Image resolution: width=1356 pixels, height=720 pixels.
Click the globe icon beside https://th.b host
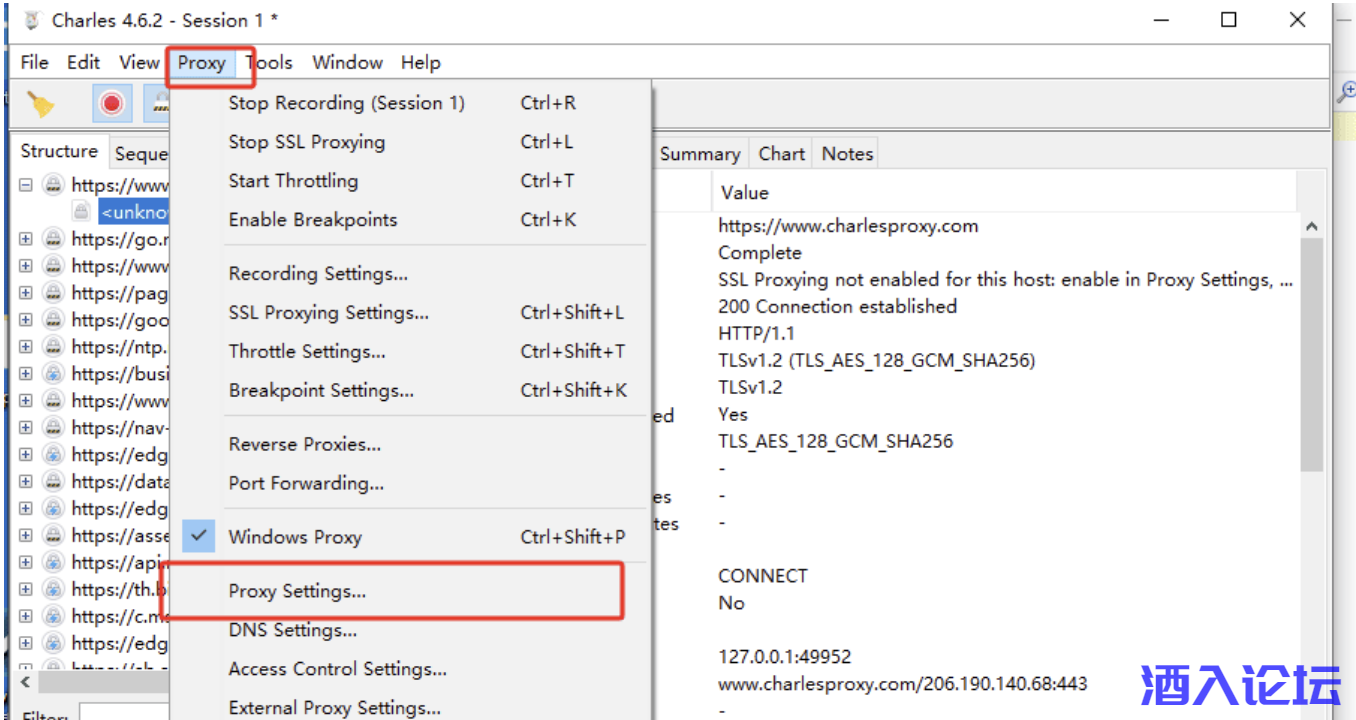click(x=54, y=590)
